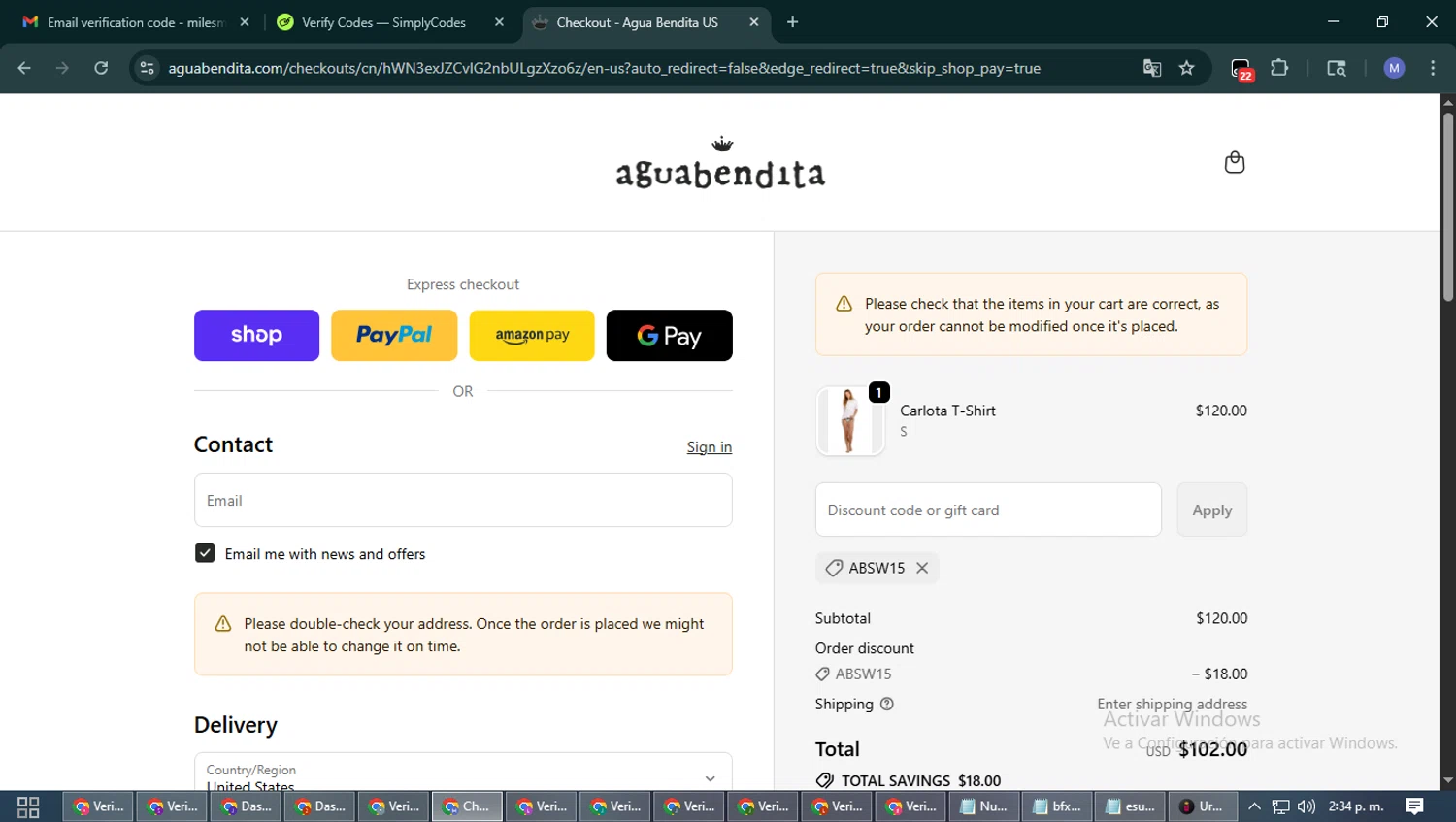Click the Carlota T-Shirt product thumbnail
The width and height of the screenshot is (1456, 822).
(x=850, y=420)
